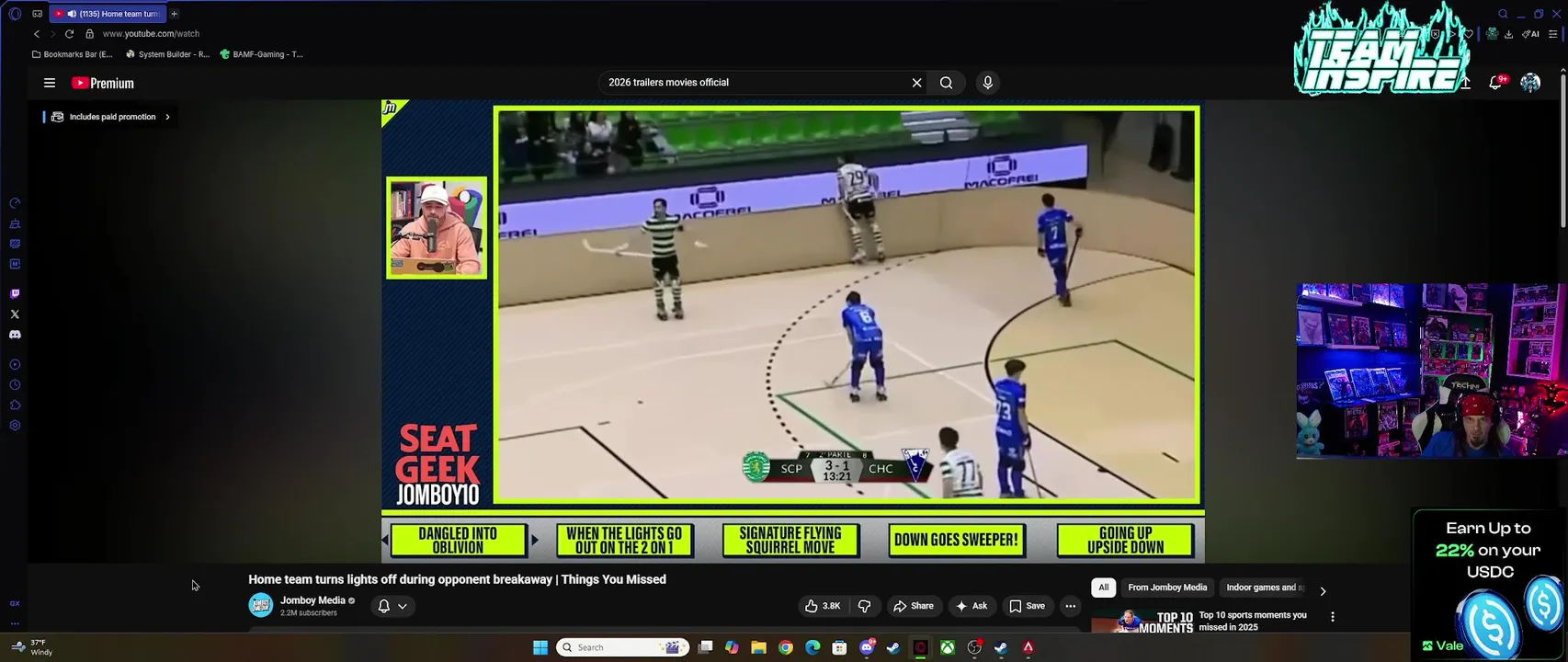Select the 'From Jomboy Media' chip
This screenshot has height=662, width=1568.
(x=1167, y=588)
